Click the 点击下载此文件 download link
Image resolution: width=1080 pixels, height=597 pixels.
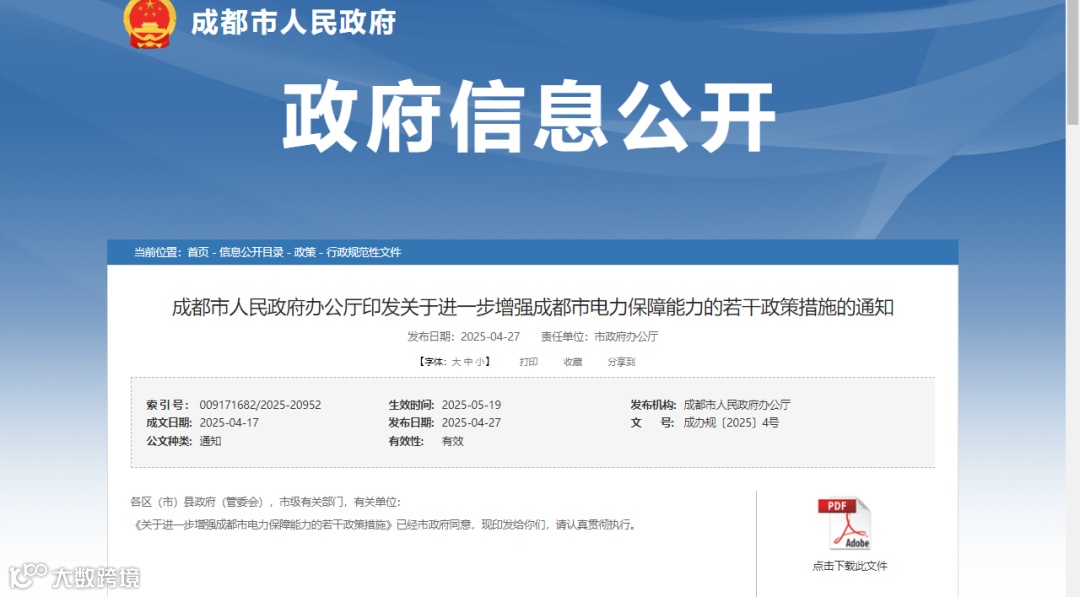[851, 565]
